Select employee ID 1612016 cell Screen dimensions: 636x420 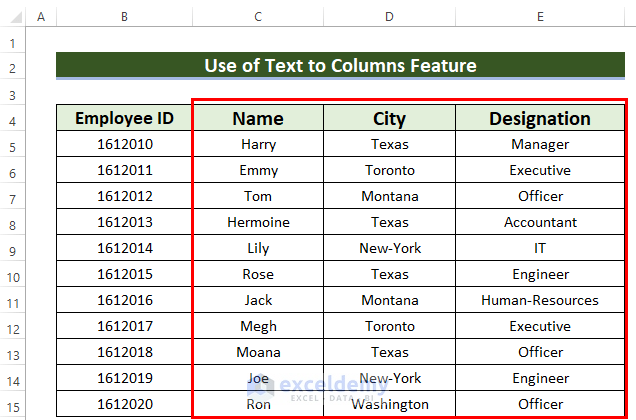click(124, 300)
